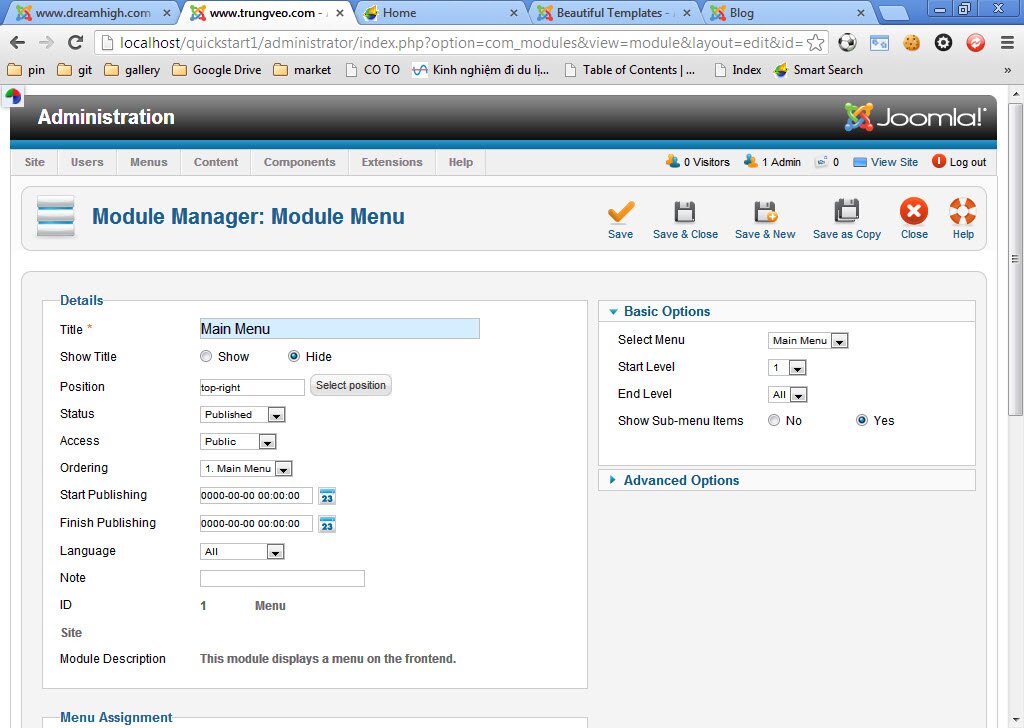
Task: Open the Language dropdown set to All
Action: 242,550
